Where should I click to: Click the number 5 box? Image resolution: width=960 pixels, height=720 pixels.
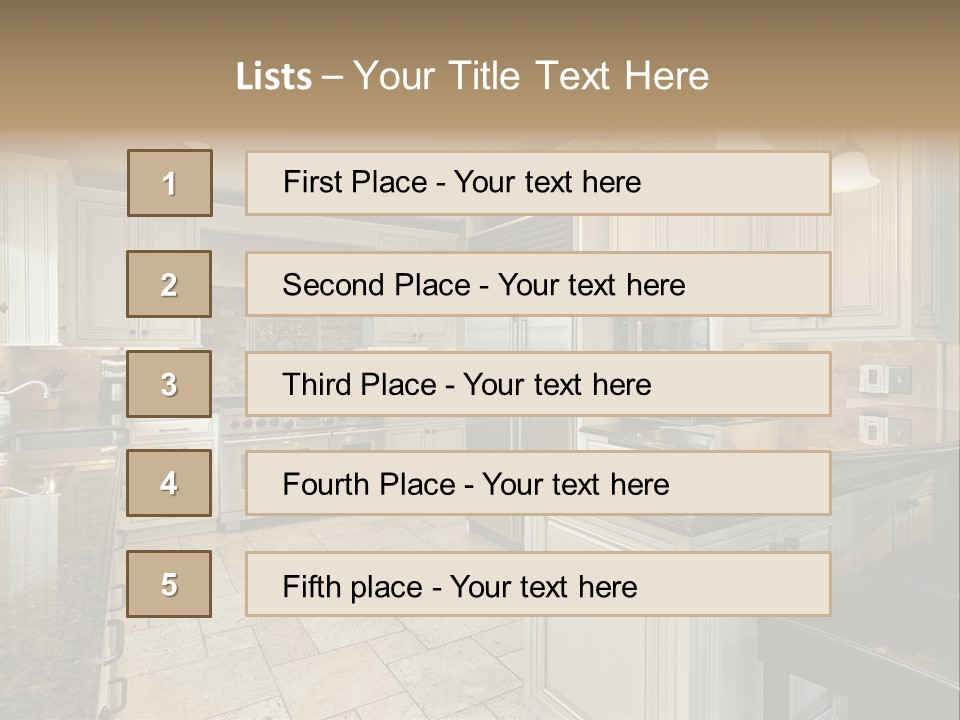[x=169, y=584]
